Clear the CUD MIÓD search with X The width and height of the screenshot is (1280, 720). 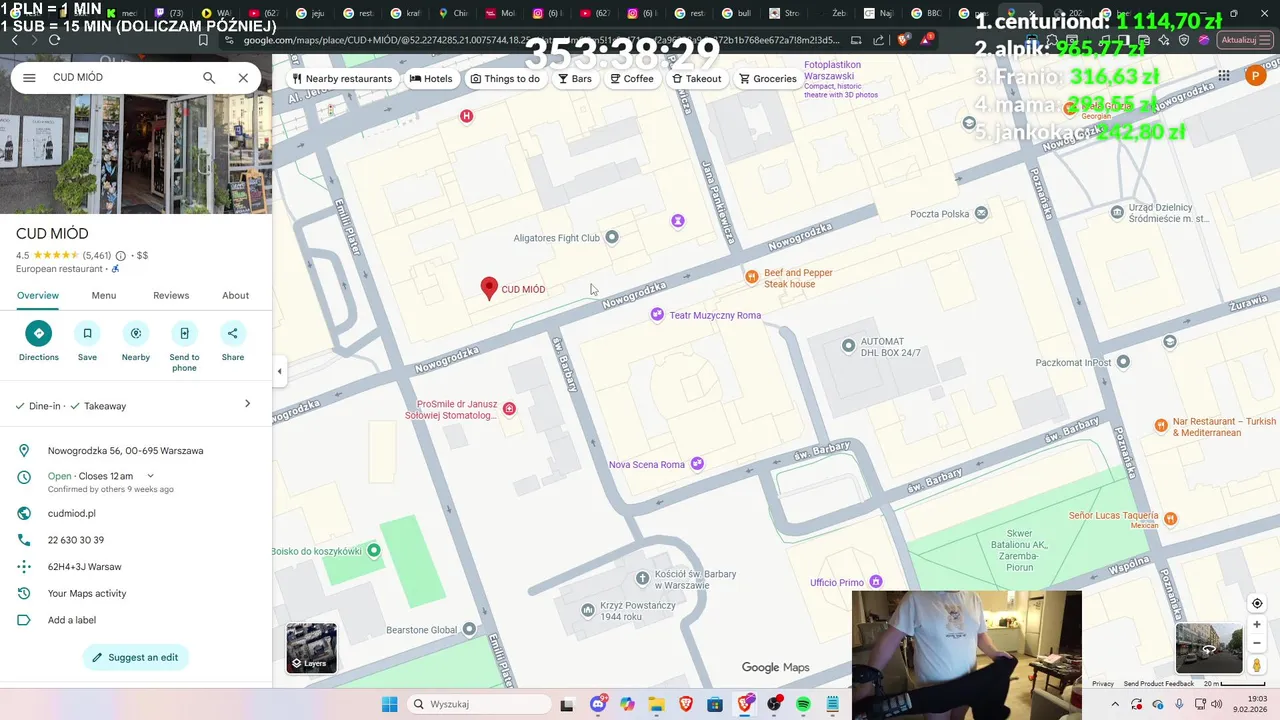pyautogui.click(x=243, y=77)
